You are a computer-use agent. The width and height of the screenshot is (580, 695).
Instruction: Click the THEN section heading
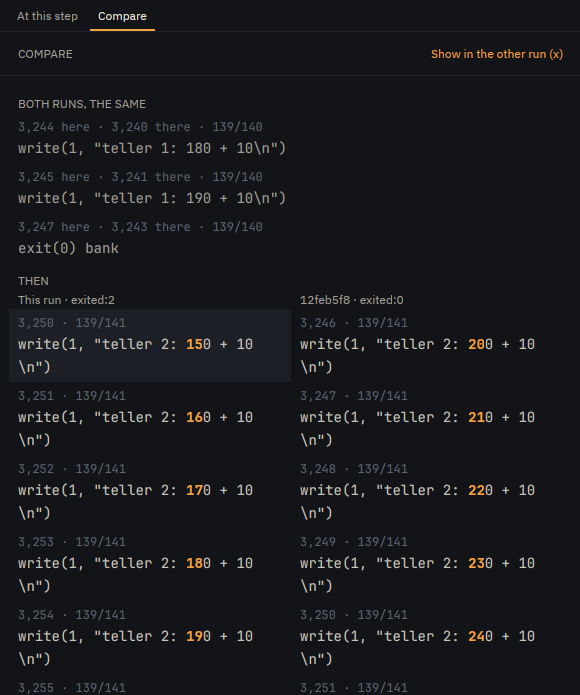coord(33,281)
